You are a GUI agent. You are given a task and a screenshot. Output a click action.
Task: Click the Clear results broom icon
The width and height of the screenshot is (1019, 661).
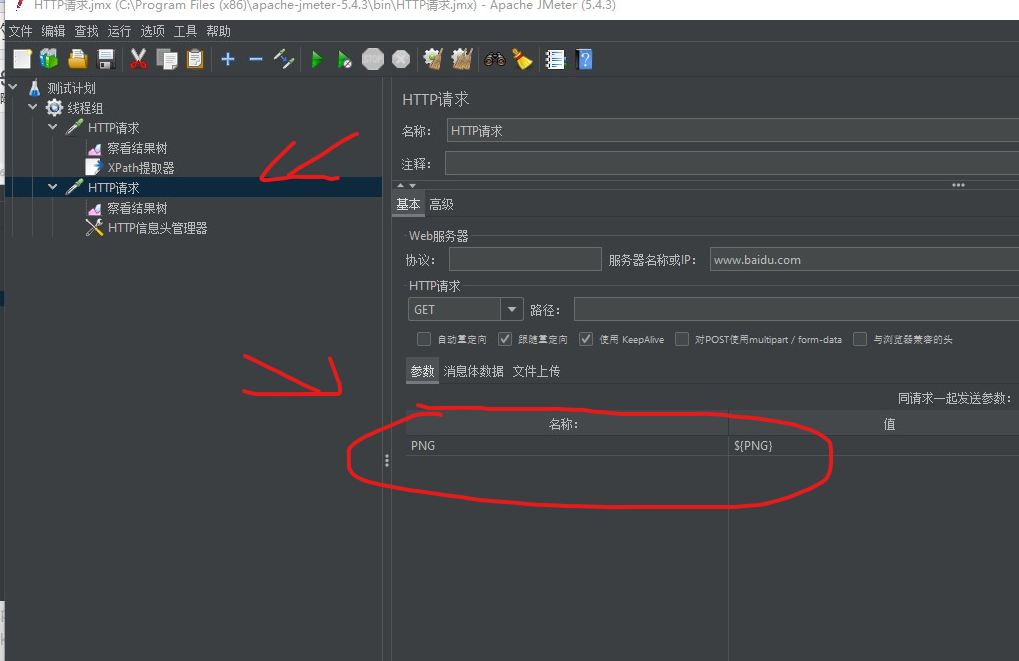point(433,59)
